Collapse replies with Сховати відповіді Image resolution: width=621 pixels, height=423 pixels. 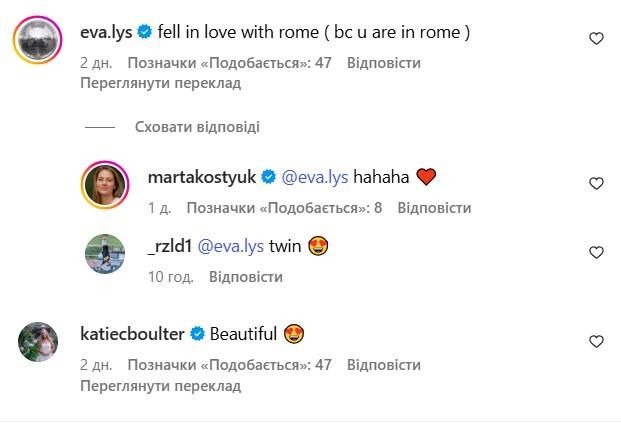(x=197, y=127)
